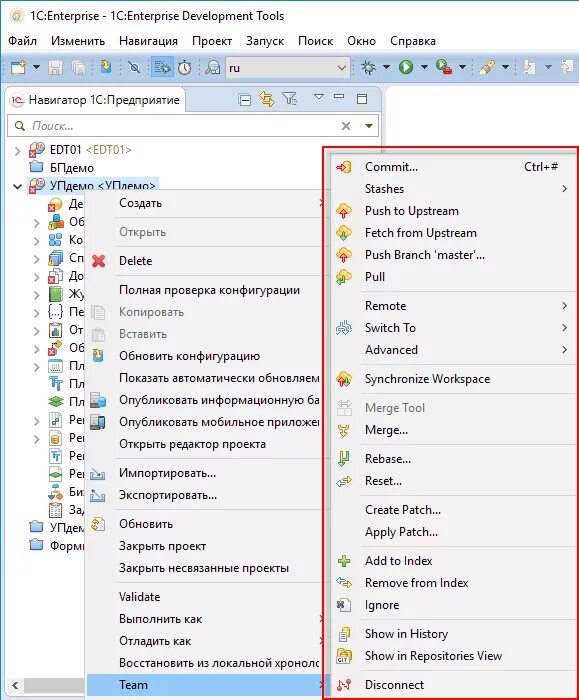Click the Collapse All icon in navigator
The height and width of the screenshot is (700, 579).
[245, 100]
